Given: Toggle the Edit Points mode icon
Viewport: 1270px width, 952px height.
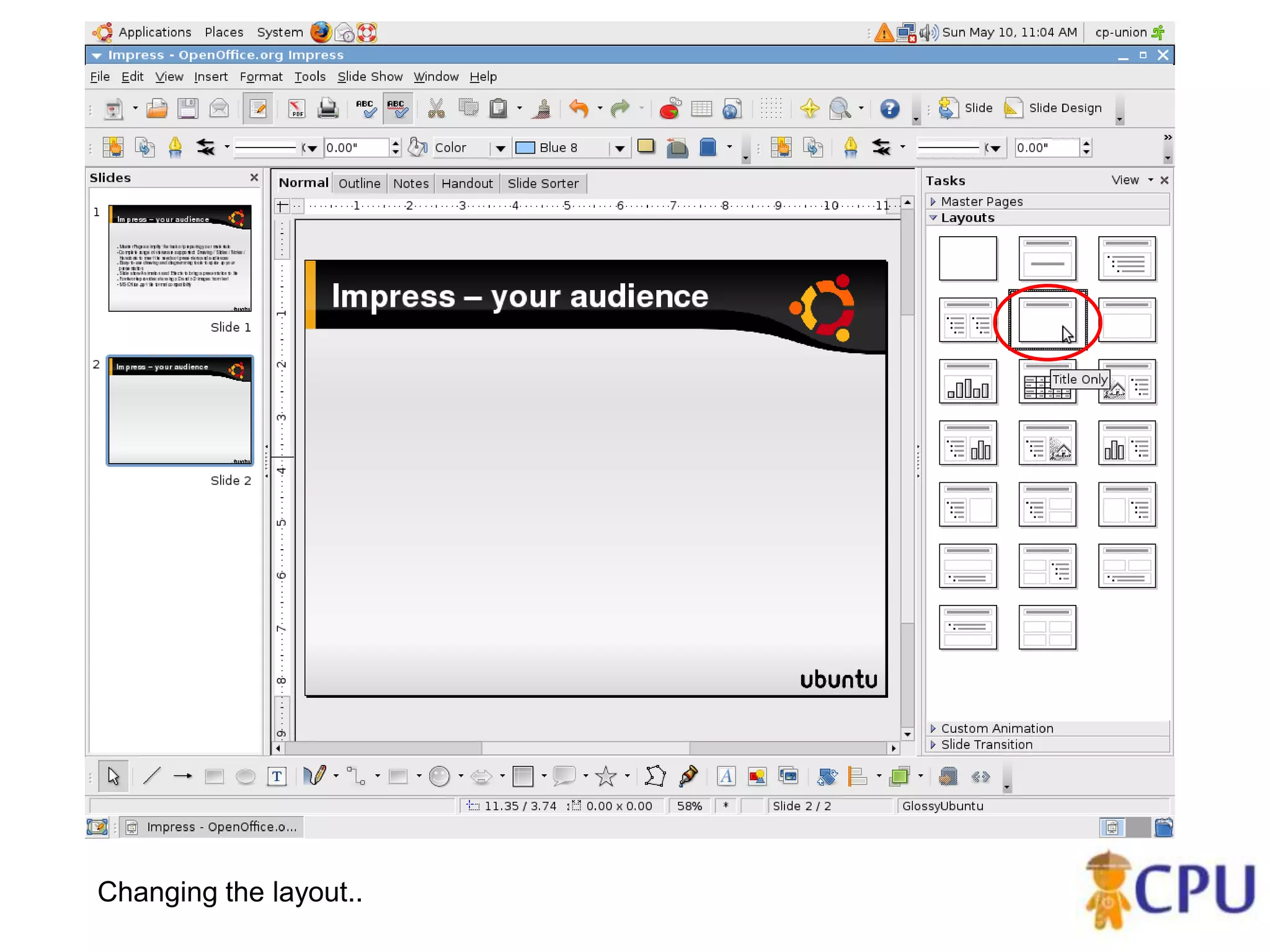Looking at the screenshot, I should click(655, 776).
